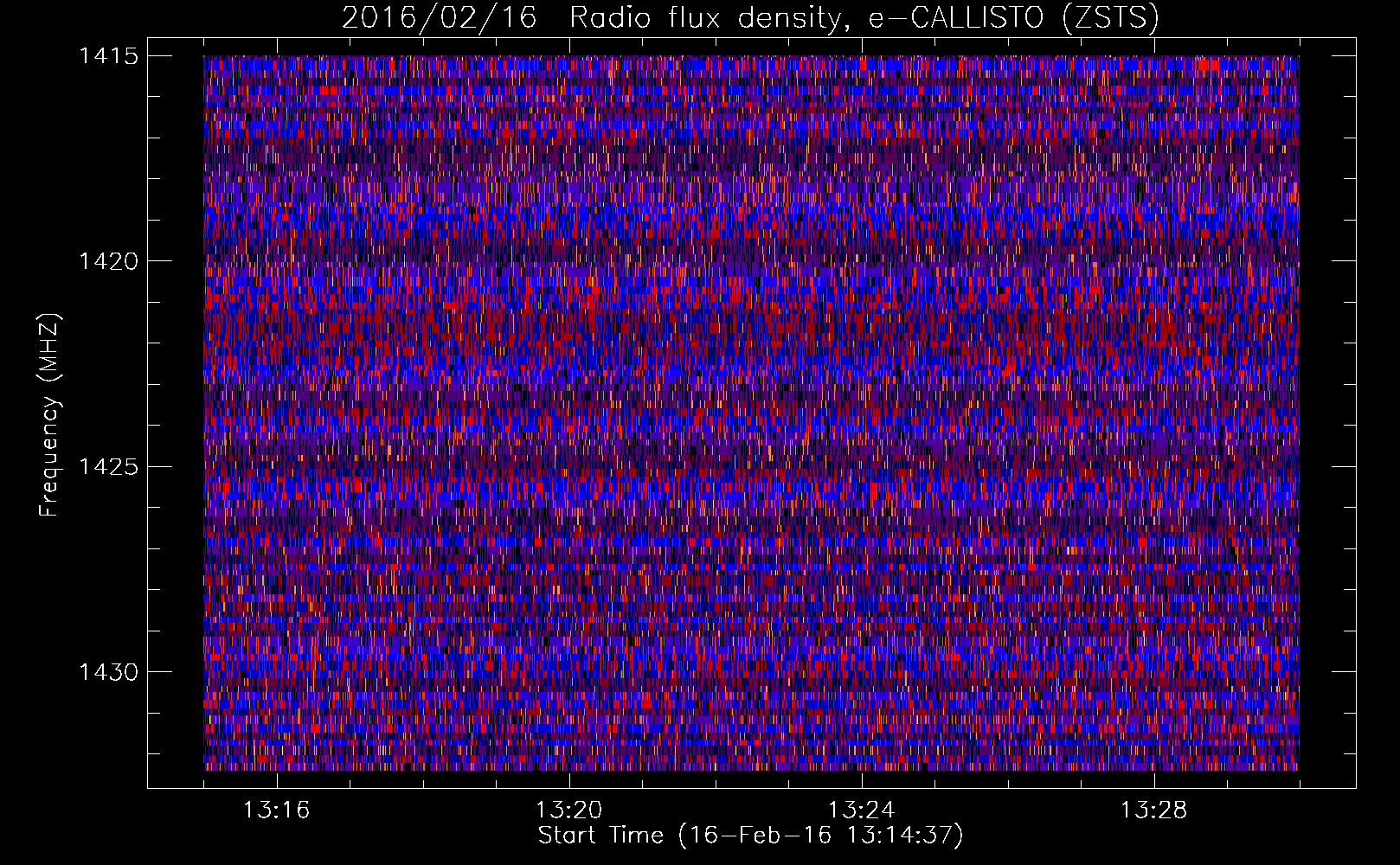
Task: Click the 'Frequency (MHZ)' axis title
Action: coord(49,415)
